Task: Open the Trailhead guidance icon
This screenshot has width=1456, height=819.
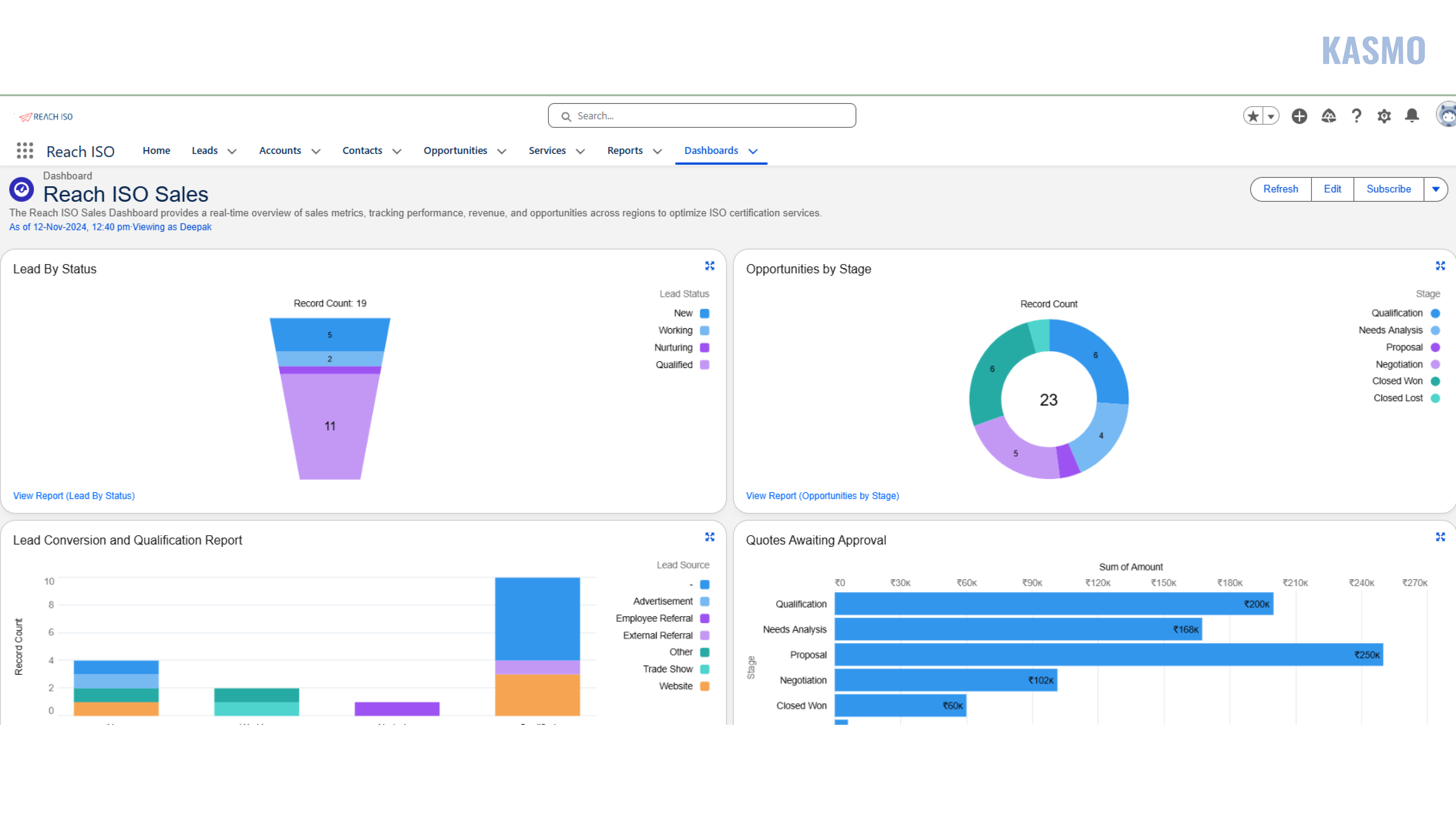Action: coord(1328,116)
